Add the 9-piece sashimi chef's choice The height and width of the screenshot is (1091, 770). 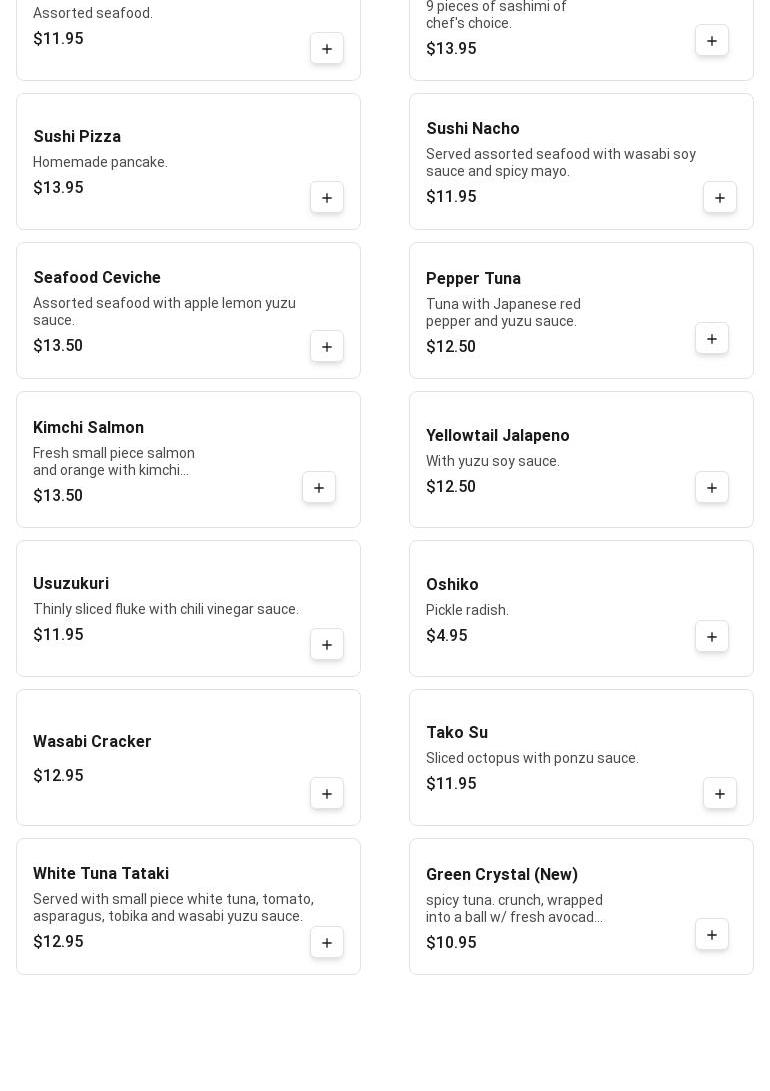pos(712,41)
